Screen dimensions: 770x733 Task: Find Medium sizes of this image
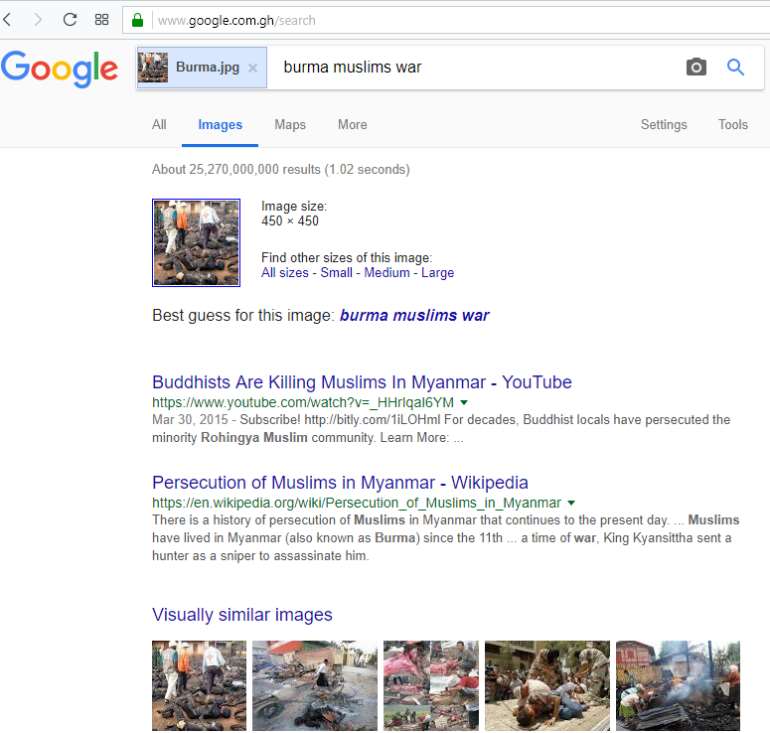[386, 272]
